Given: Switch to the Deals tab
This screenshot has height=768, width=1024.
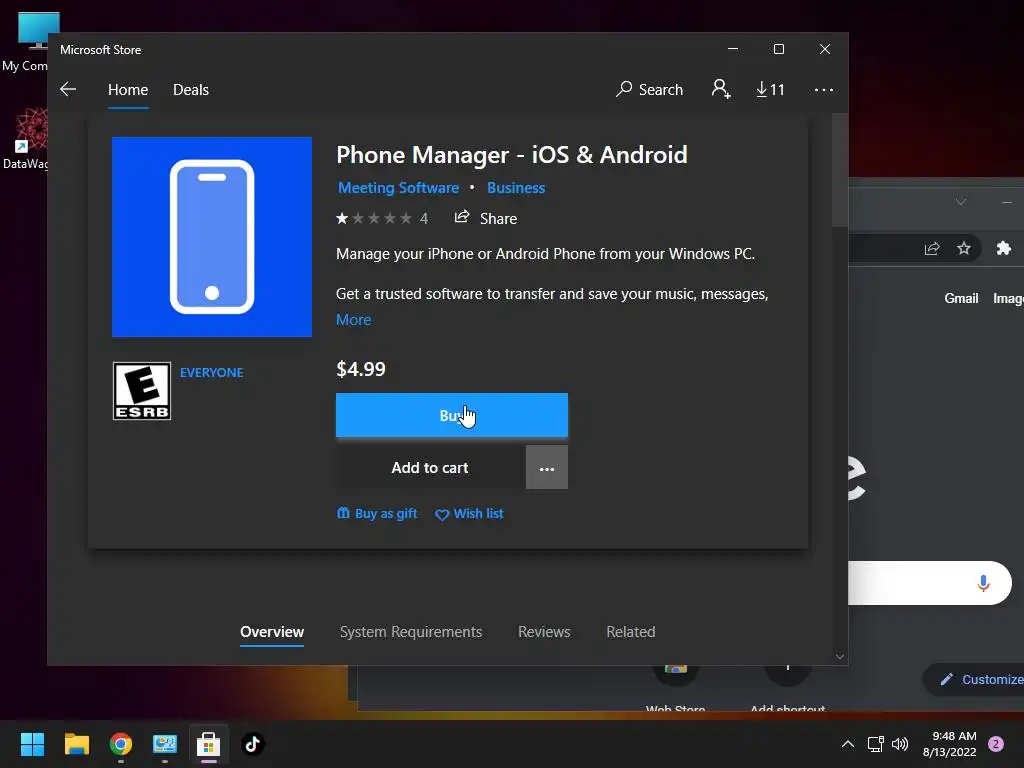Looking at the screenshot, I should click(191, 90).
